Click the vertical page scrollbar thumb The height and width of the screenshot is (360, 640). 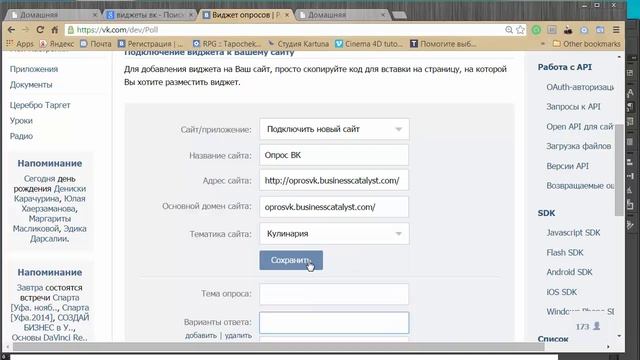coord(619,170)
